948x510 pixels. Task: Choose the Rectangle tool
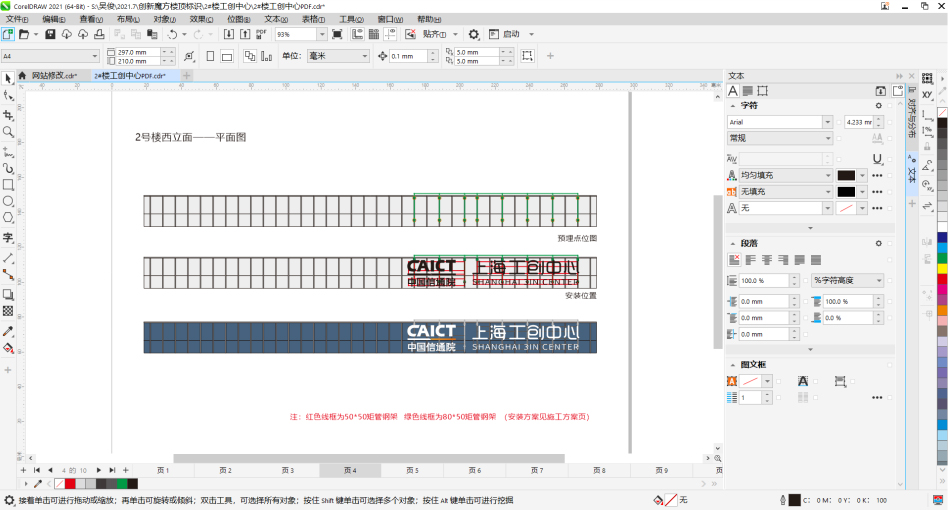click(x=8, y=185)
